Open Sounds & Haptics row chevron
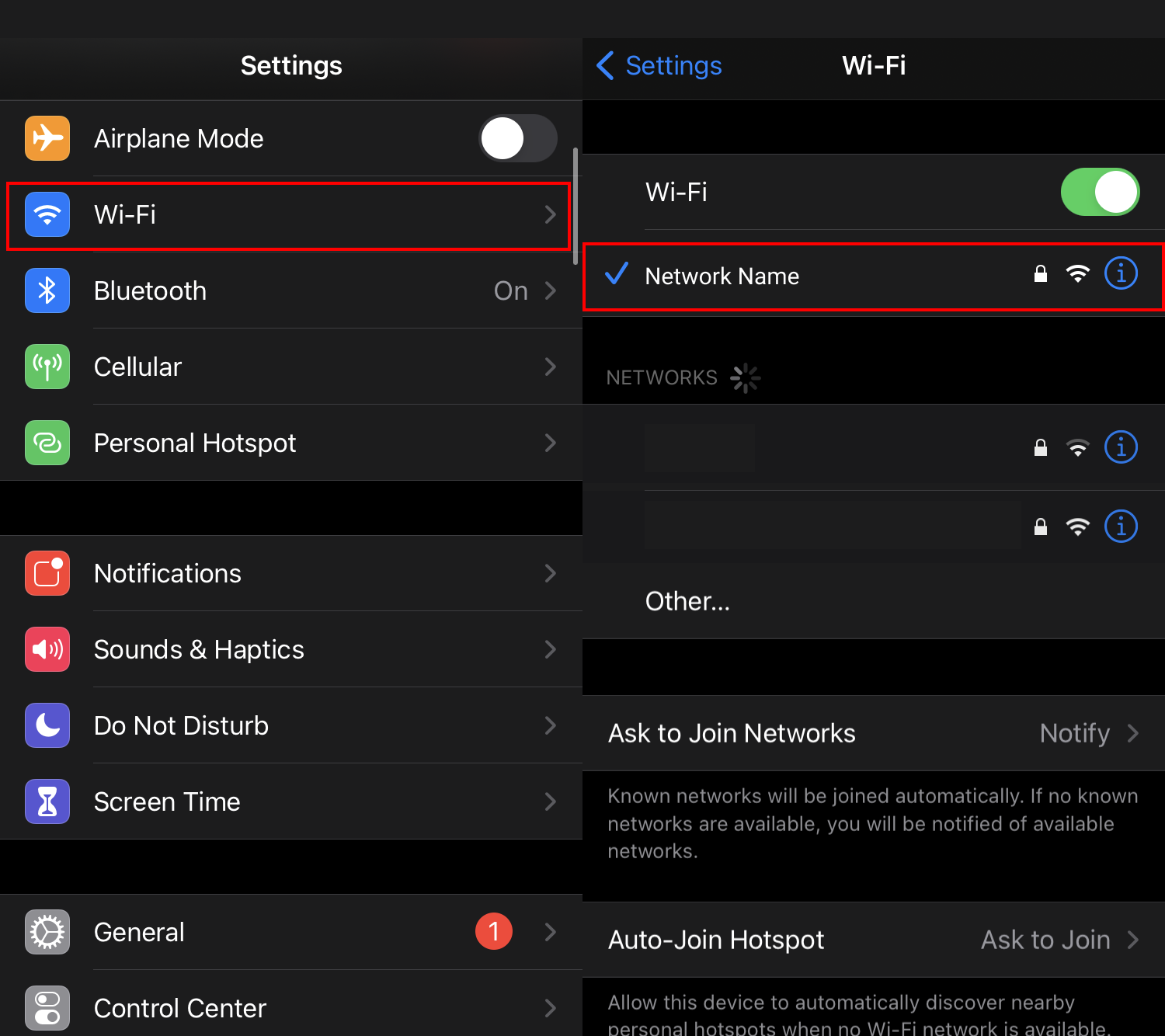The image size is (1165, 1036). click(551, 649)
